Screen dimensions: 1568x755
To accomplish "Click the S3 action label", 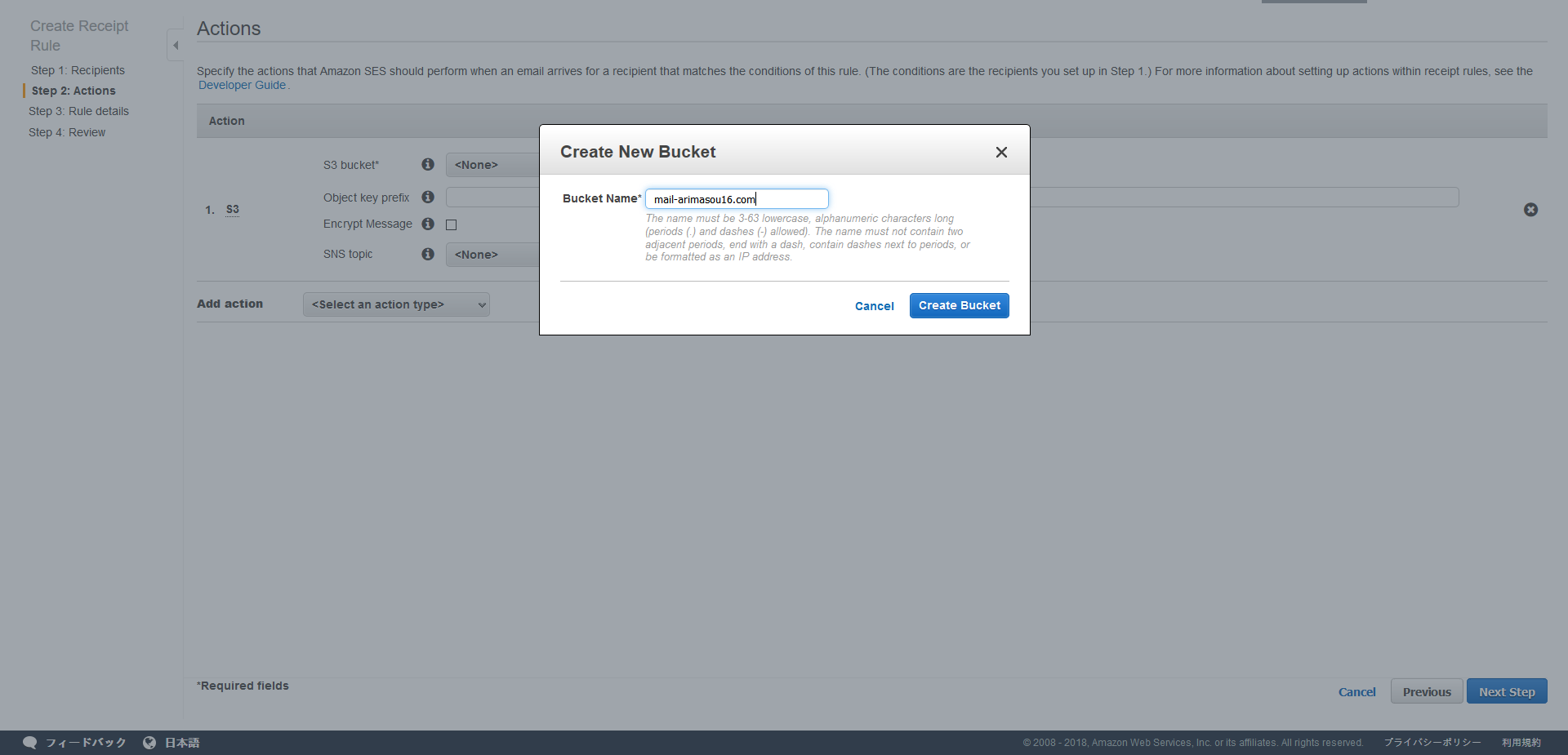I will 233,210.
